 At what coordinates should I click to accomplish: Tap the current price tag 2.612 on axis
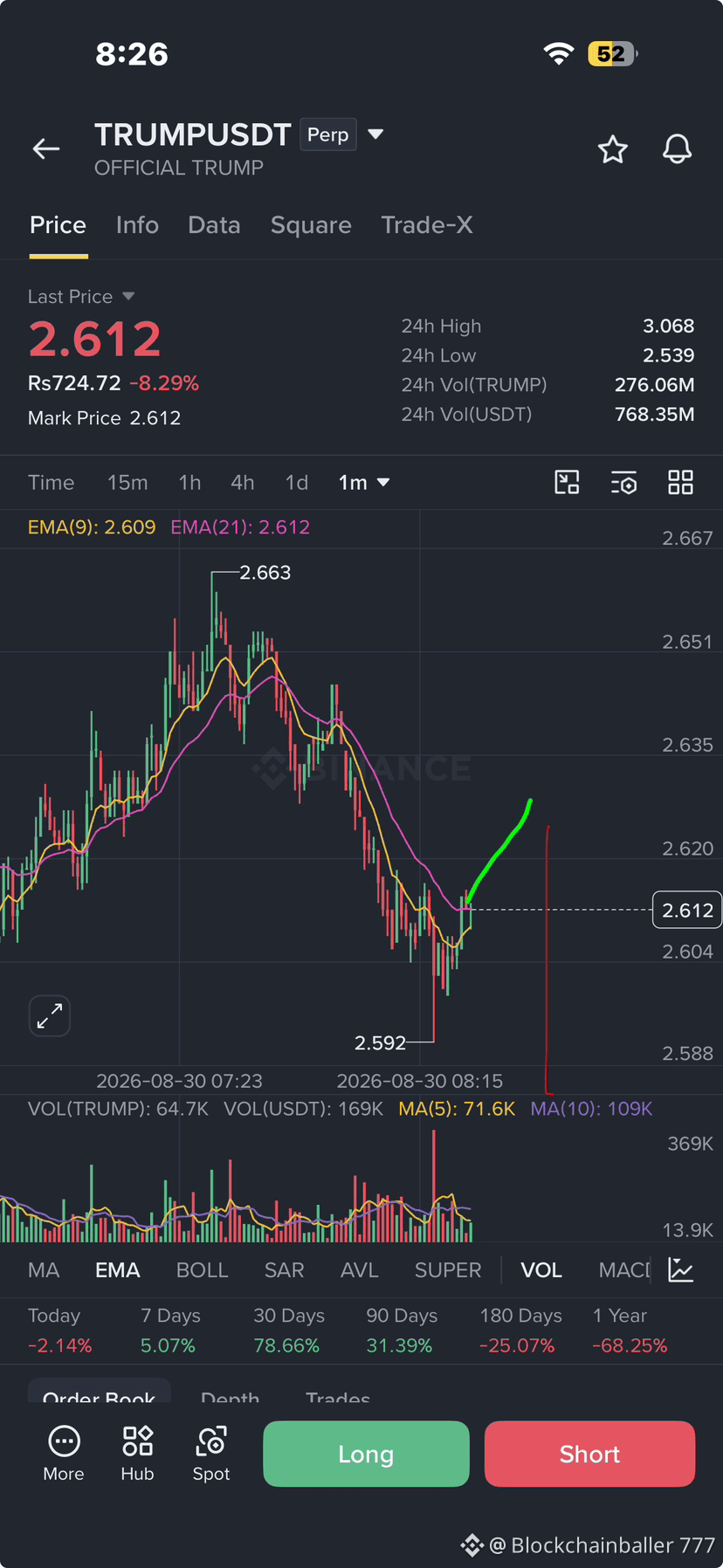click(x=687, y=911)
